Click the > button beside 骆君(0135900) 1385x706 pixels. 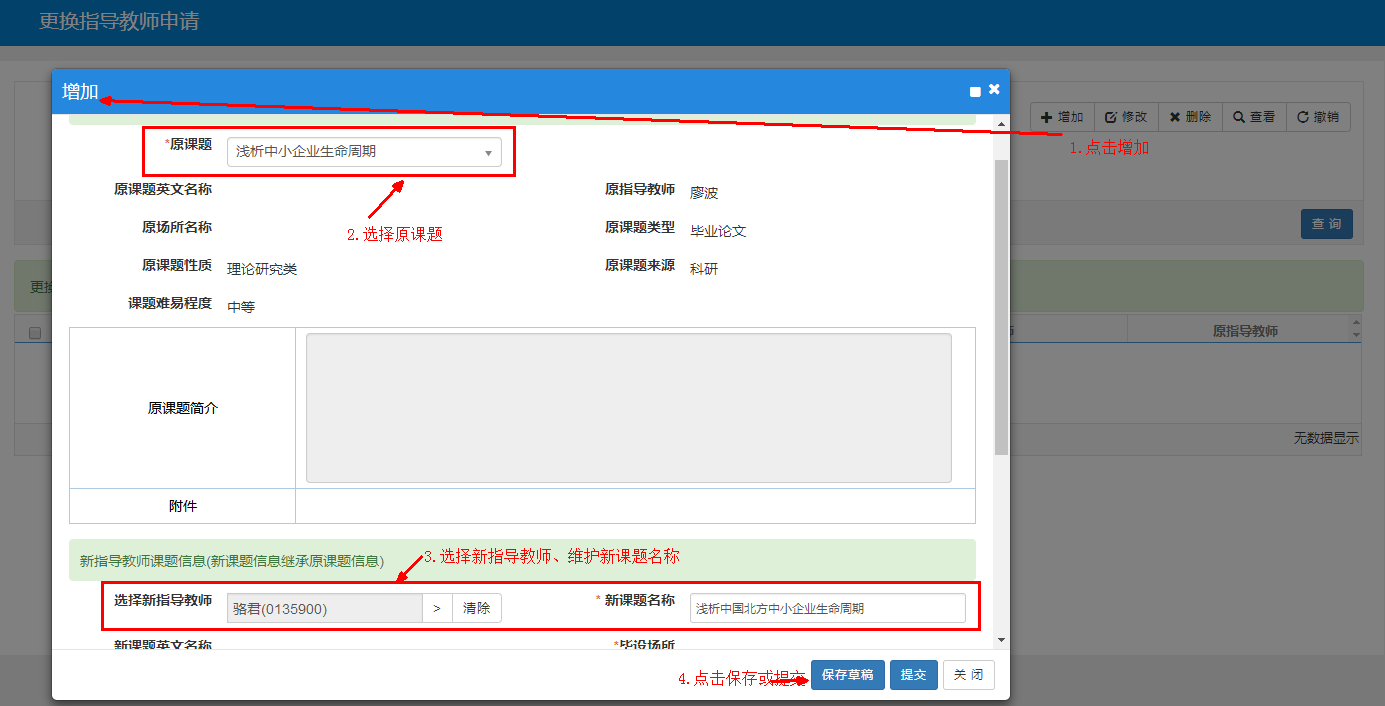click(x=437, y=608)
